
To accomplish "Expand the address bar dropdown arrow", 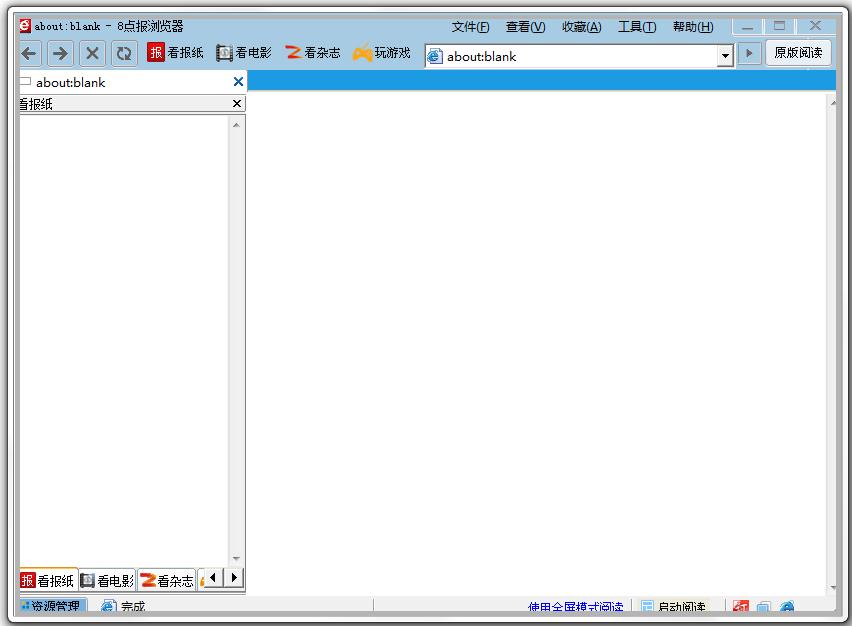I will (x=726, y=57).
